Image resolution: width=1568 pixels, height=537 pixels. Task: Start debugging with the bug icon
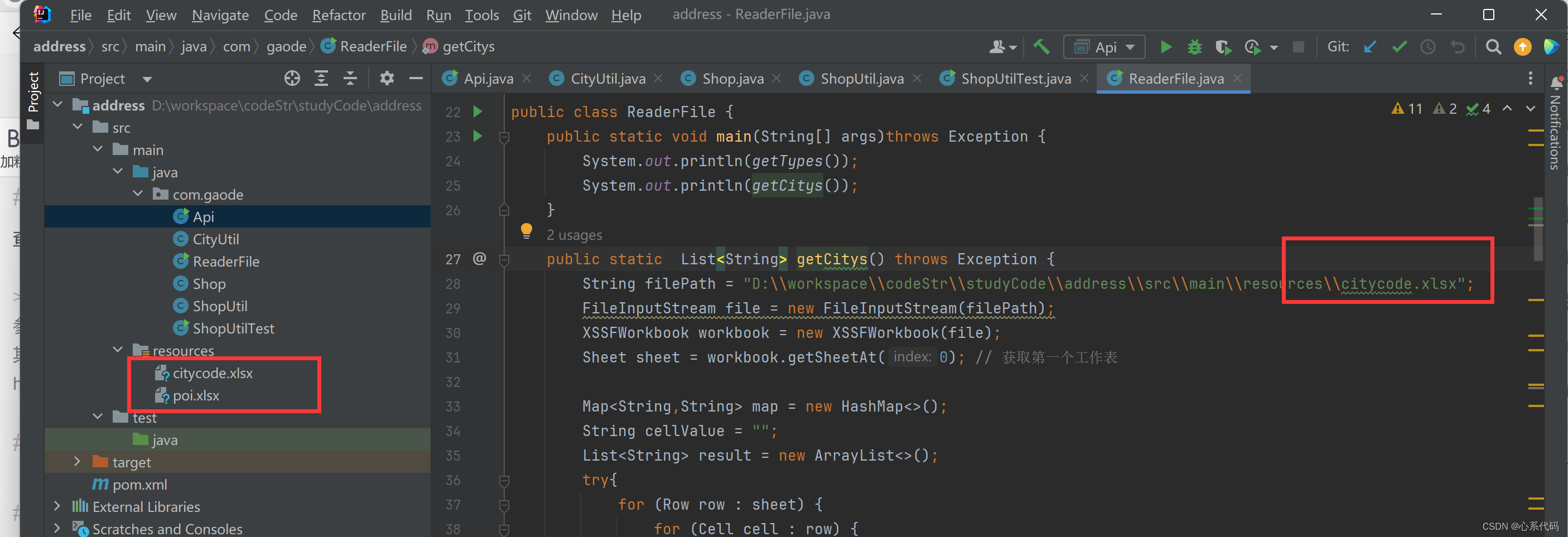click(1194, 47)
